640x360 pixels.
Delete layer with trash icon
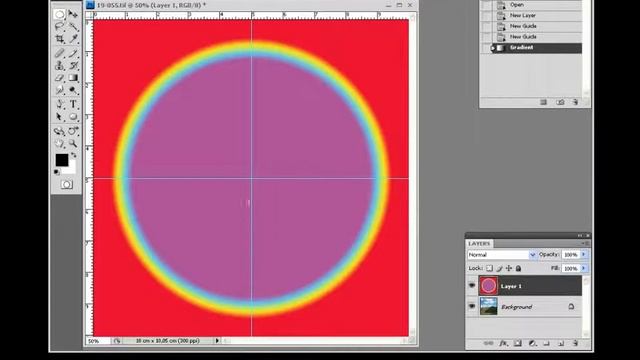coord(575,343)
